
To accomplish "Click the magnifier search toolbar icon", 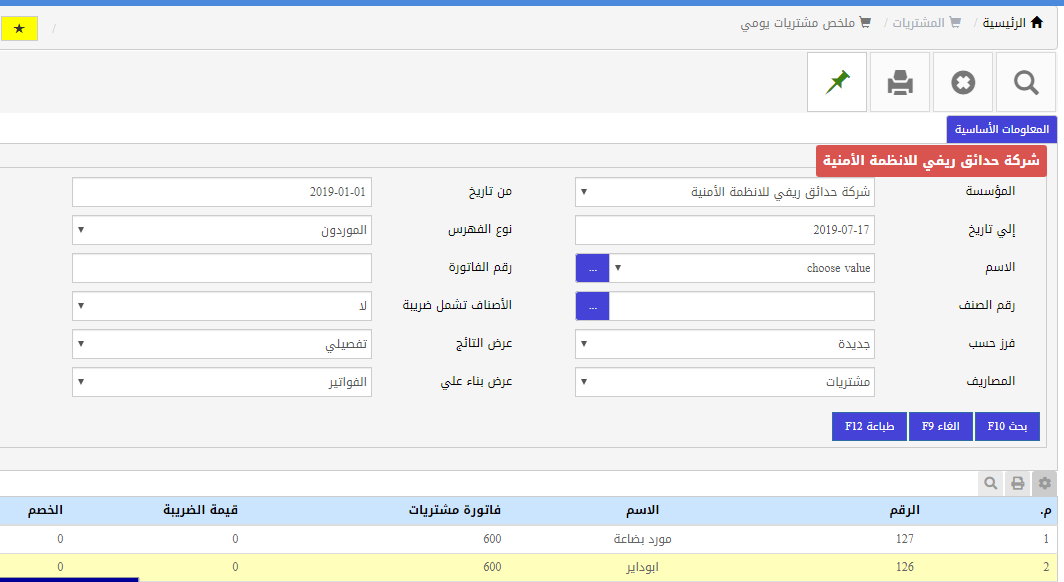I will click(x=1026, y=83).
